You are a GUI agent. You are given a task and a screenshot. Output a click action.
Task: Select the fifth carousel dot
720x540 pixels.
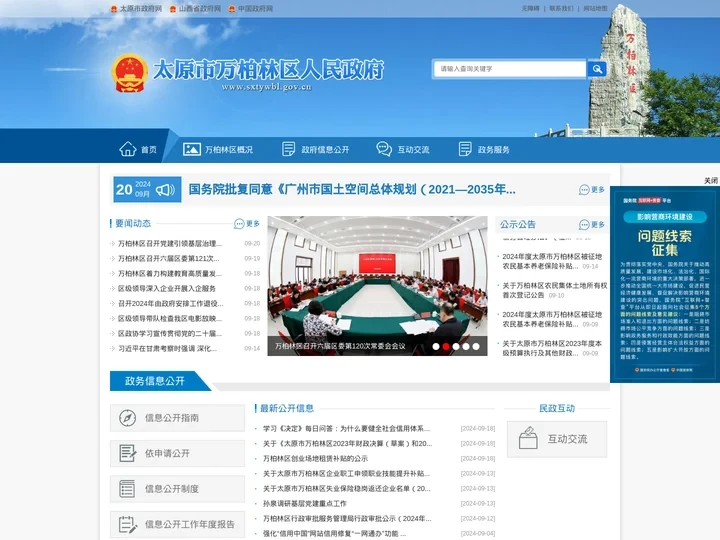coord(476,347)
